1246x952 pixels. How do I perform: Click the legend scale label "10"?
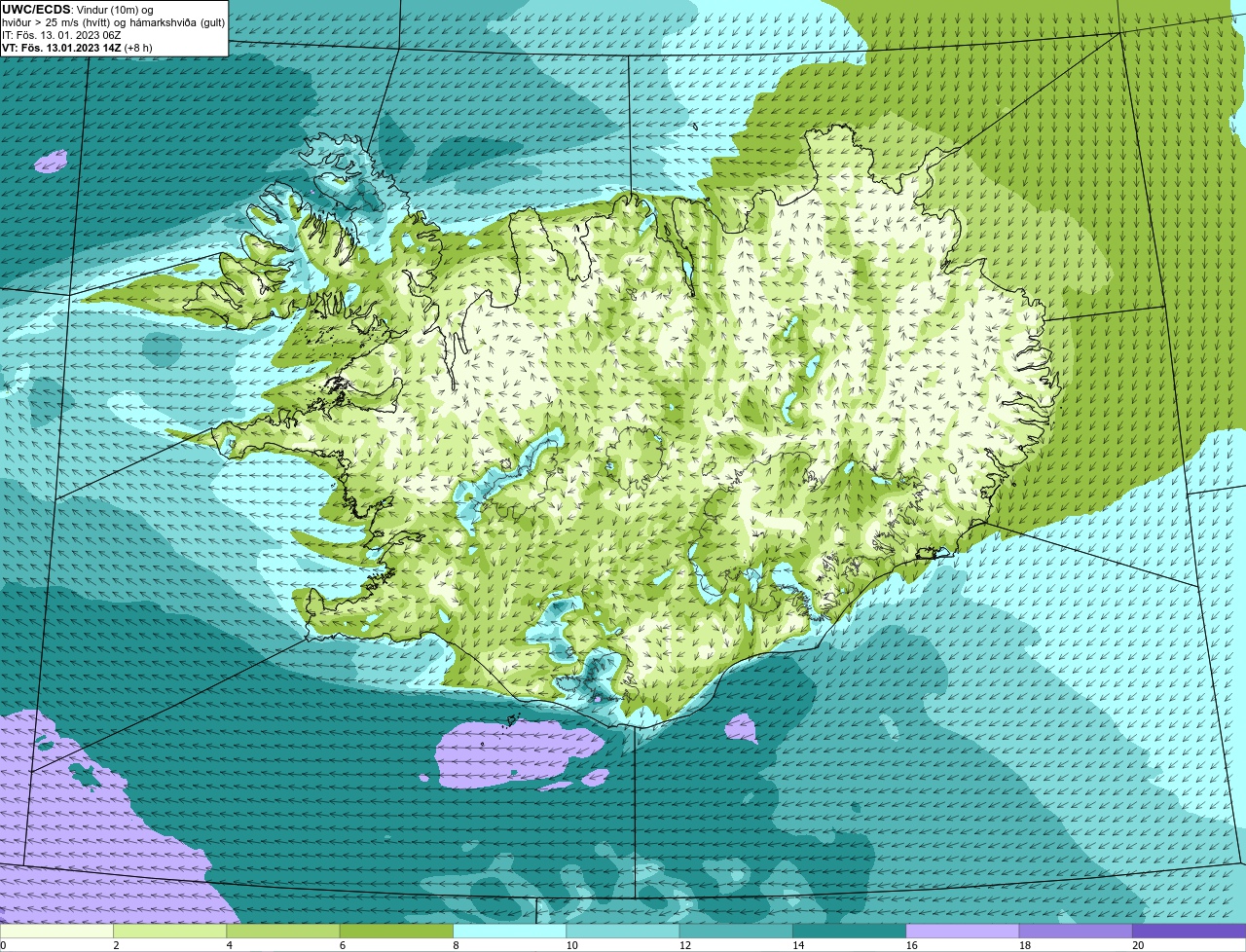571,945
